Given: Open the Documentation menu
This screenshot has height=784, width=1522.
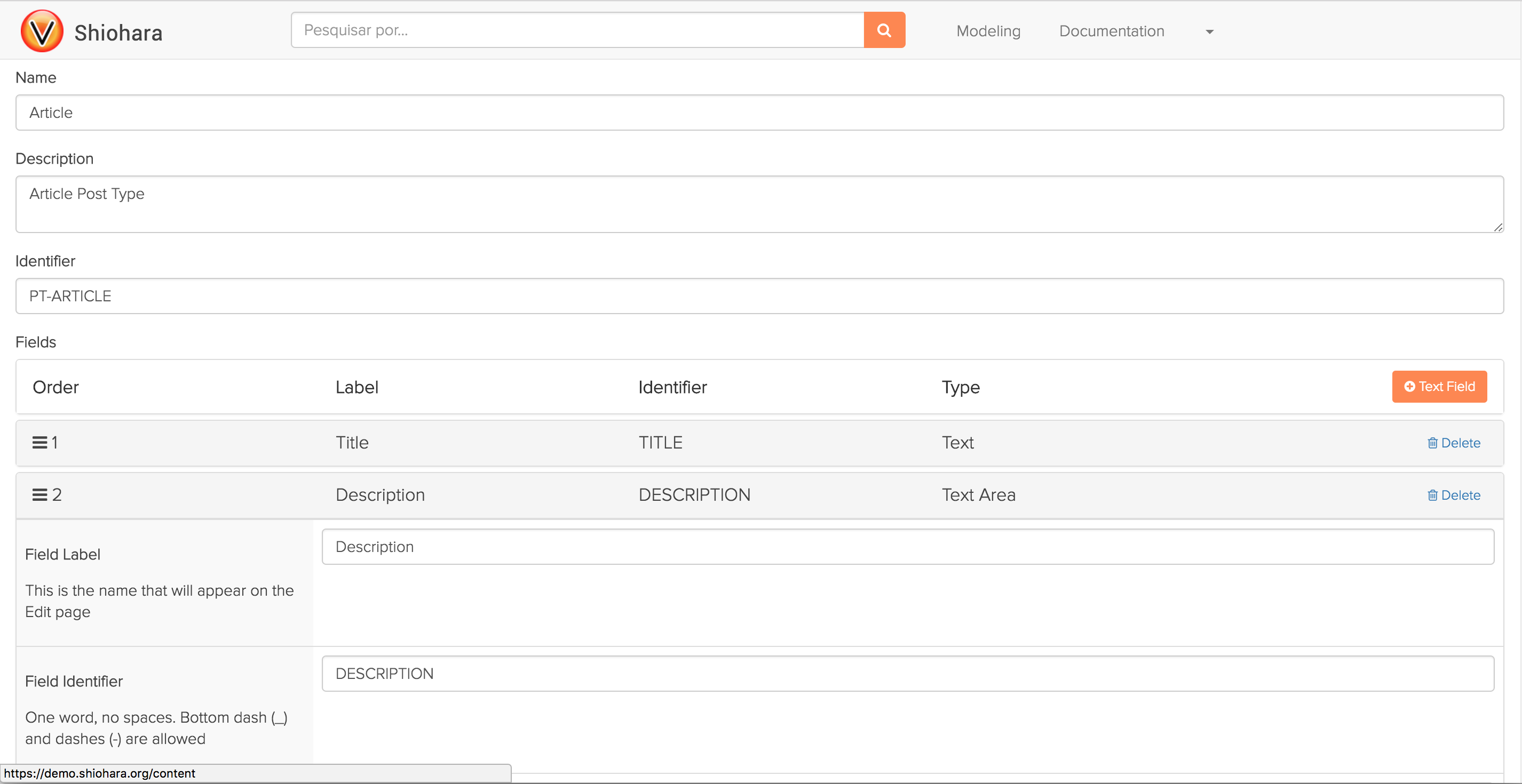Looking at the screenshot, I should click(1111, 31).
